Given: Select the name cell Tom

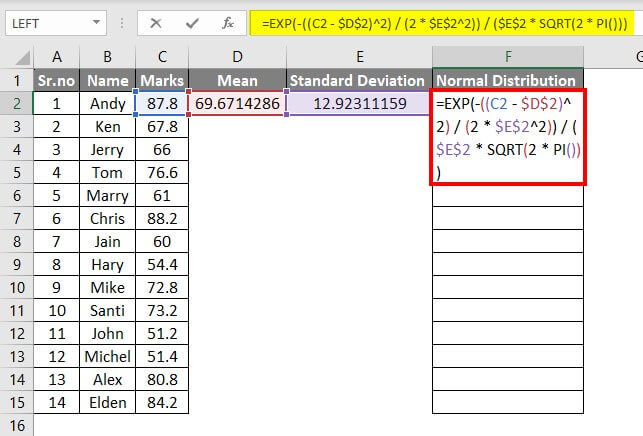Looking at the screenshot, I should click(x=107, y=172).
